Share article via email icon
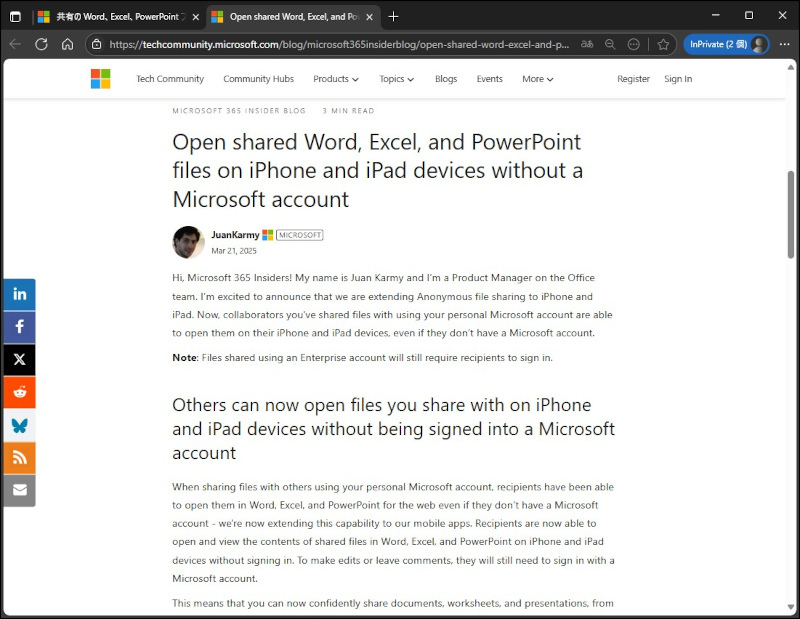800x619 pixels. (x=19, y=490)
